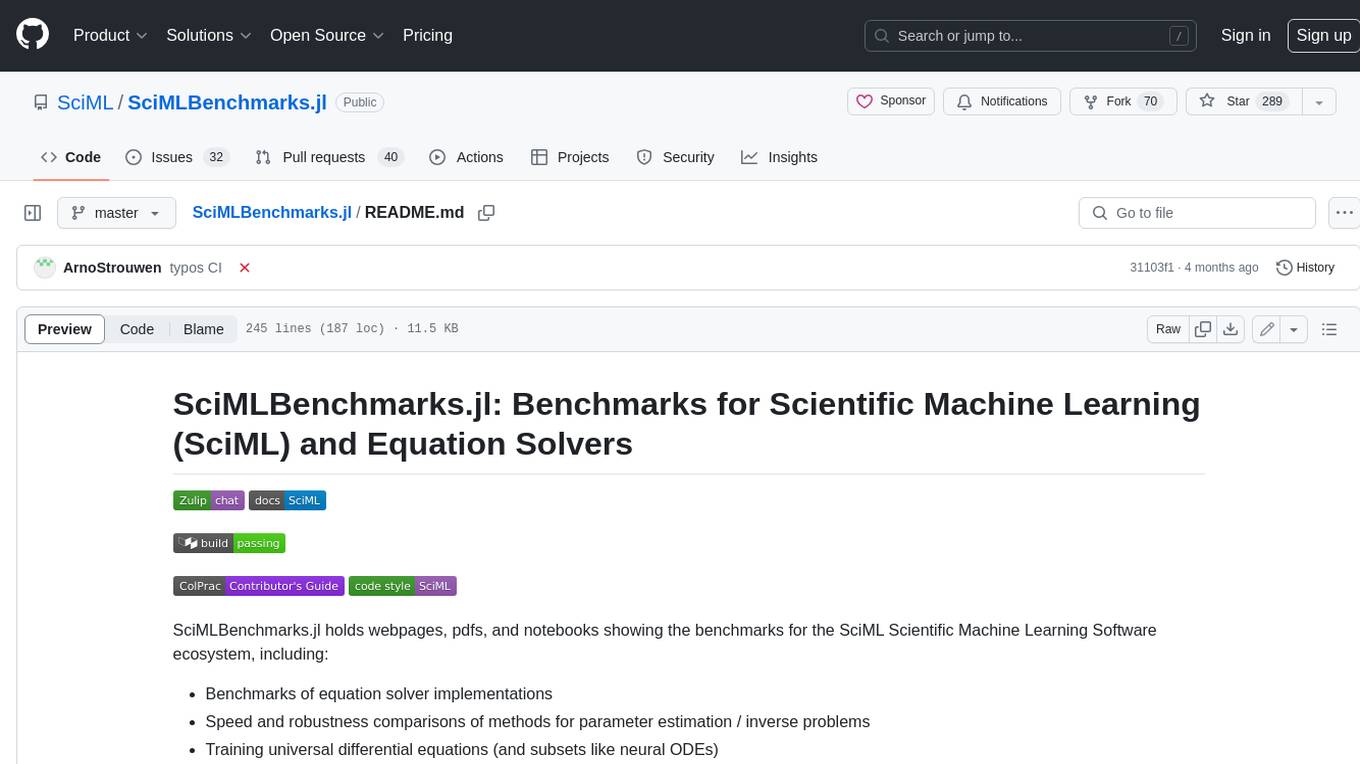Open the file History
The image size is (1360, 764).
point(1305,267)
